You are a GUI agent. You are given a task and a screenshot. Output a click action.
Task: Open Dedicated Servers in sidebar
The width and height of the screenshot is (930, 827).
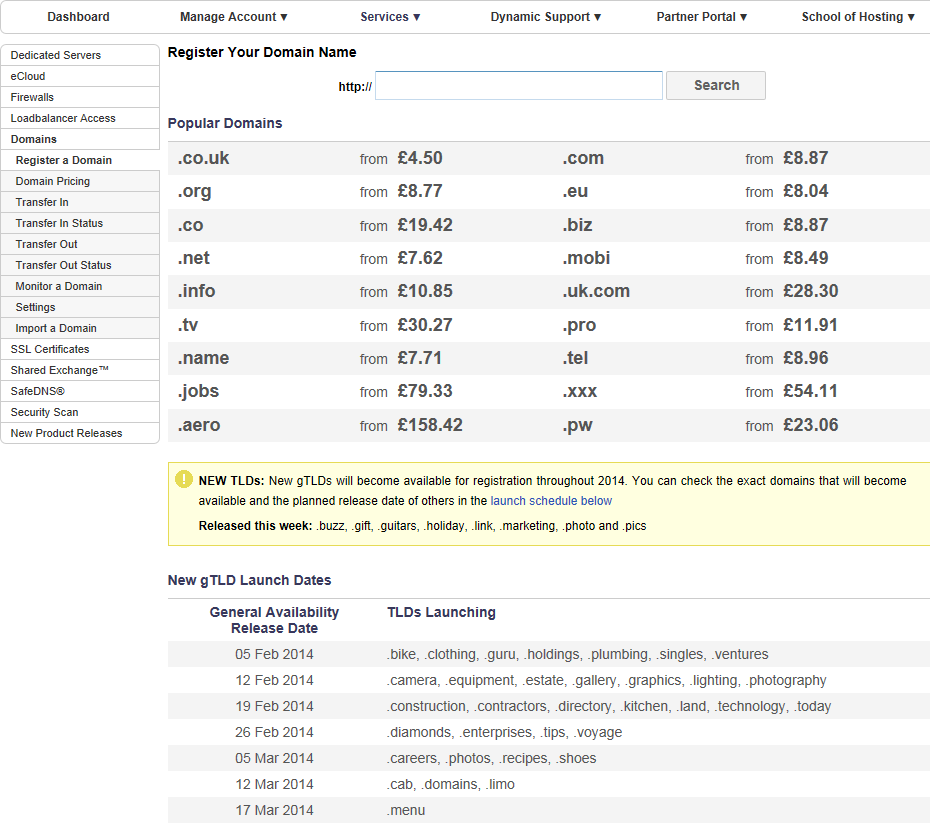(x=80, y=55)
